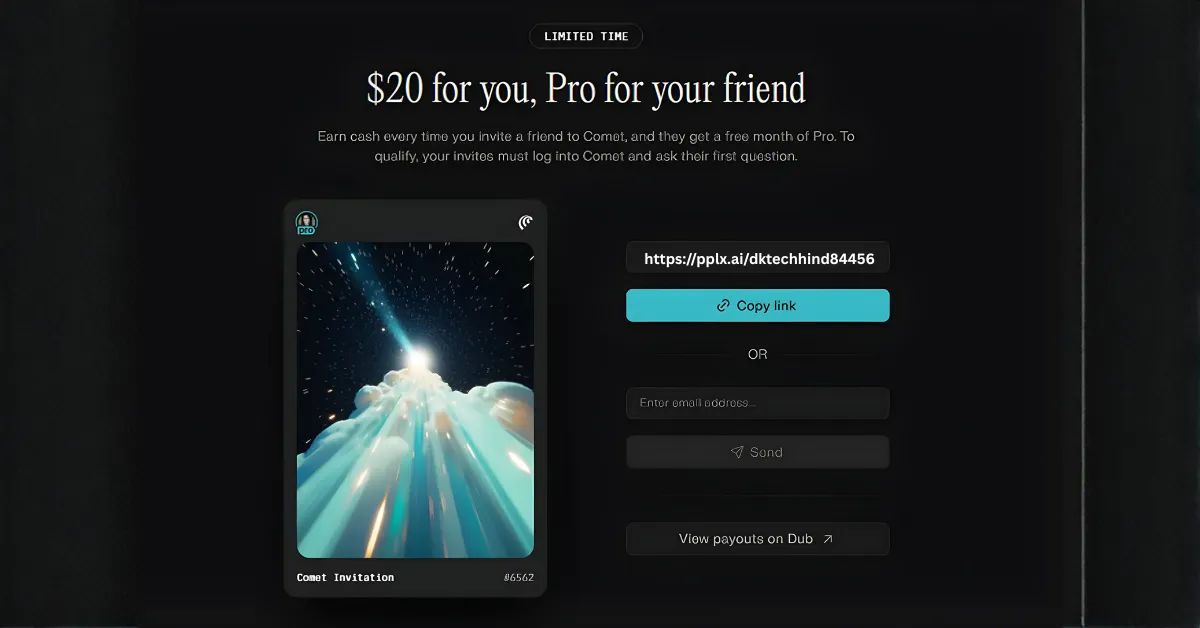Click the Comet invitation card artwork
This screenshot has width=1200, height=628.
tap(415, 399)
